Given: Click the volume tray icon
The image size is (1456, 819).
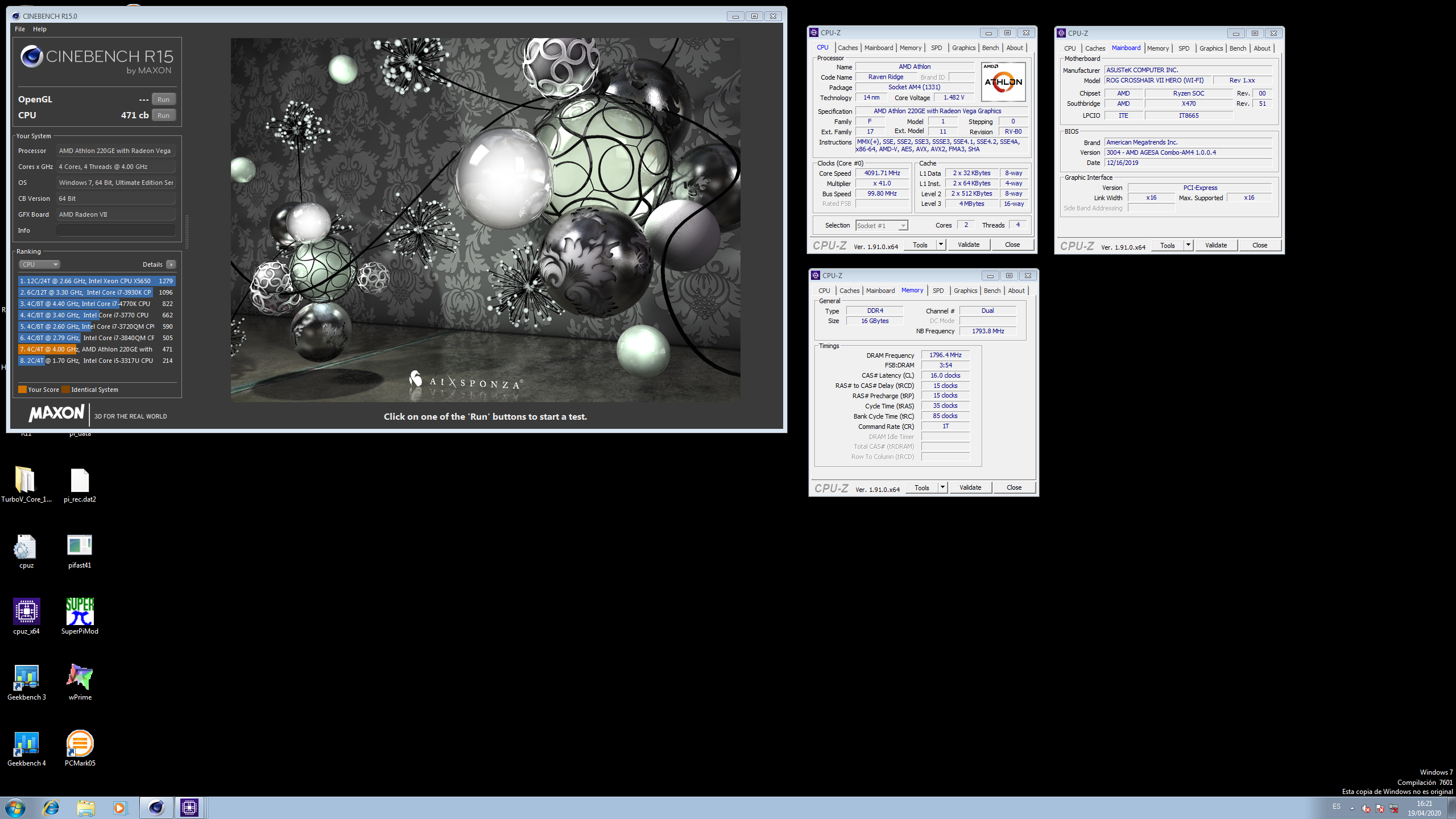Looking at the screenshot, I should pyautogui.click(x=1366, y=808).
